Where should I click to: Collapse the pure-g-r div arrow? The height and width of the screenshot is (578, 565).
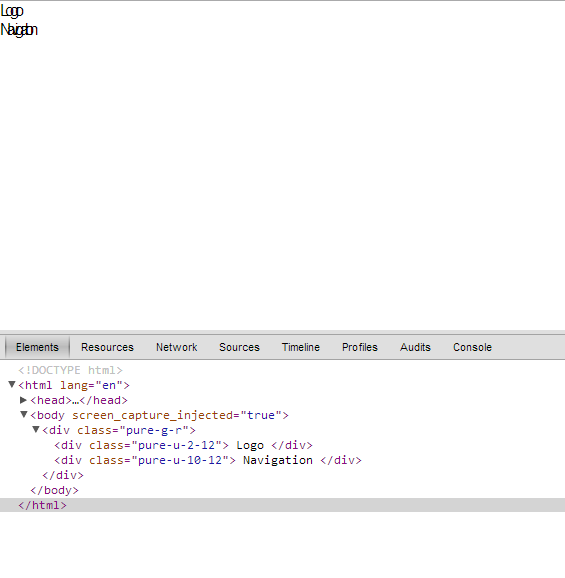click(36, 430)
